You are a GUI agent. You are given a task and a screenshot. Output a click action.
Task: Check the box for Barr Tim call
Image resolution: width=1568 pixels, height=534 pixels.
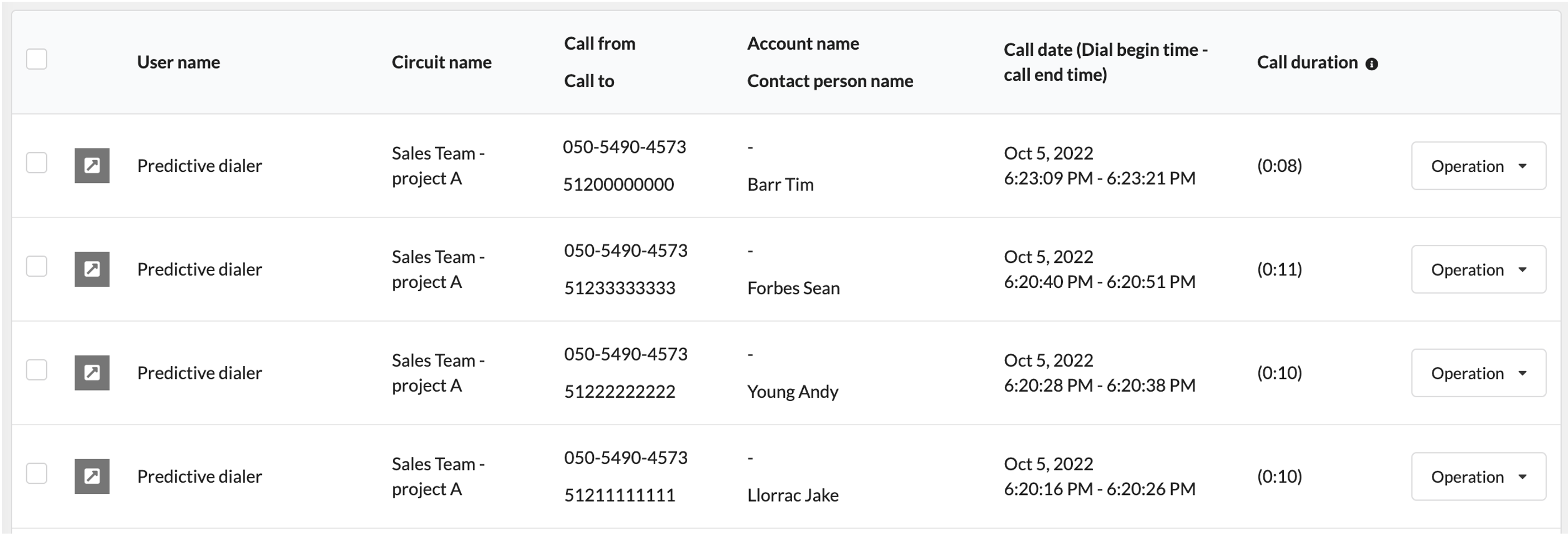click(x=36, y=162)
